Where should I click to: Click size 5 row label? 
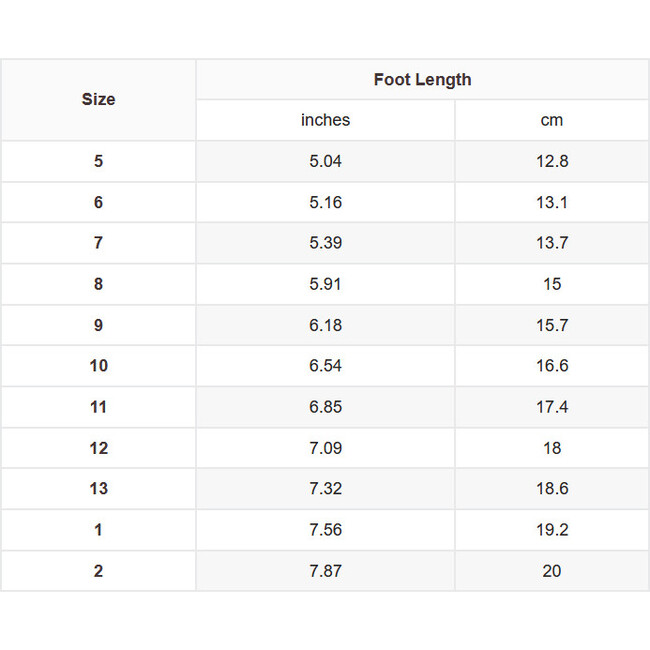click(98, 161)
